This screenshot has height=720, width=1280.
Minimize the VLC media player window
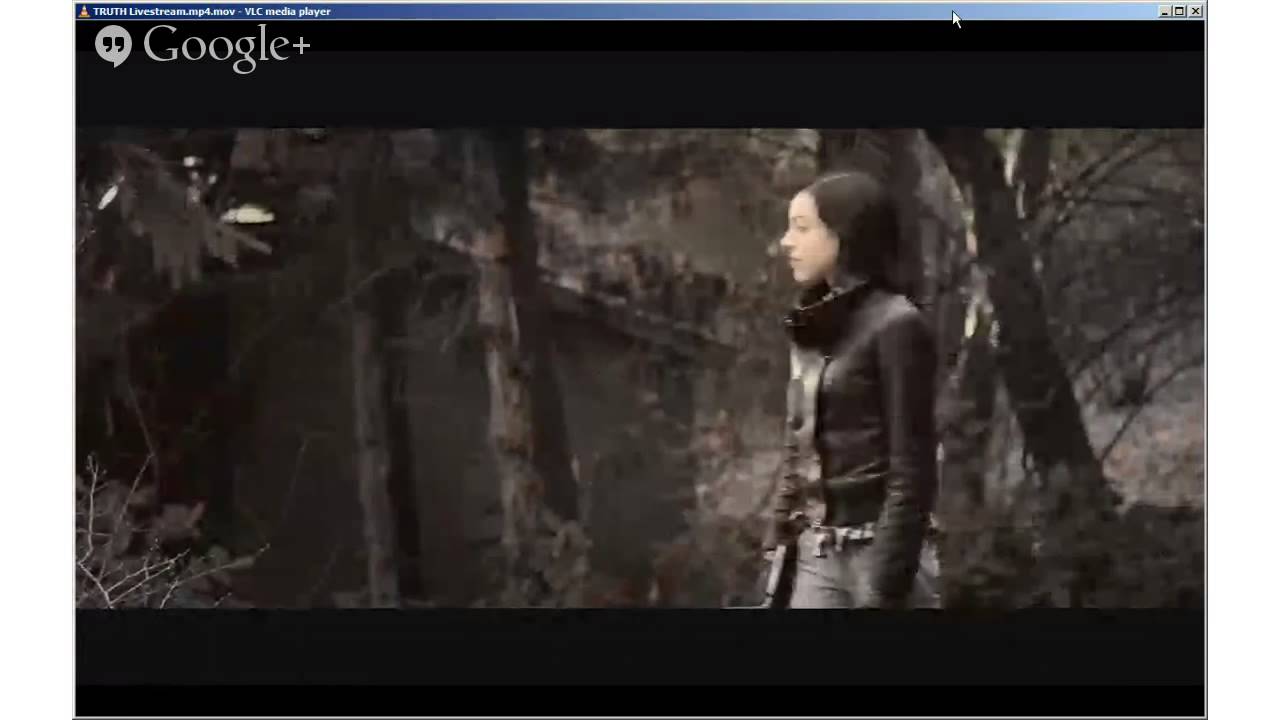[1165, 11]
